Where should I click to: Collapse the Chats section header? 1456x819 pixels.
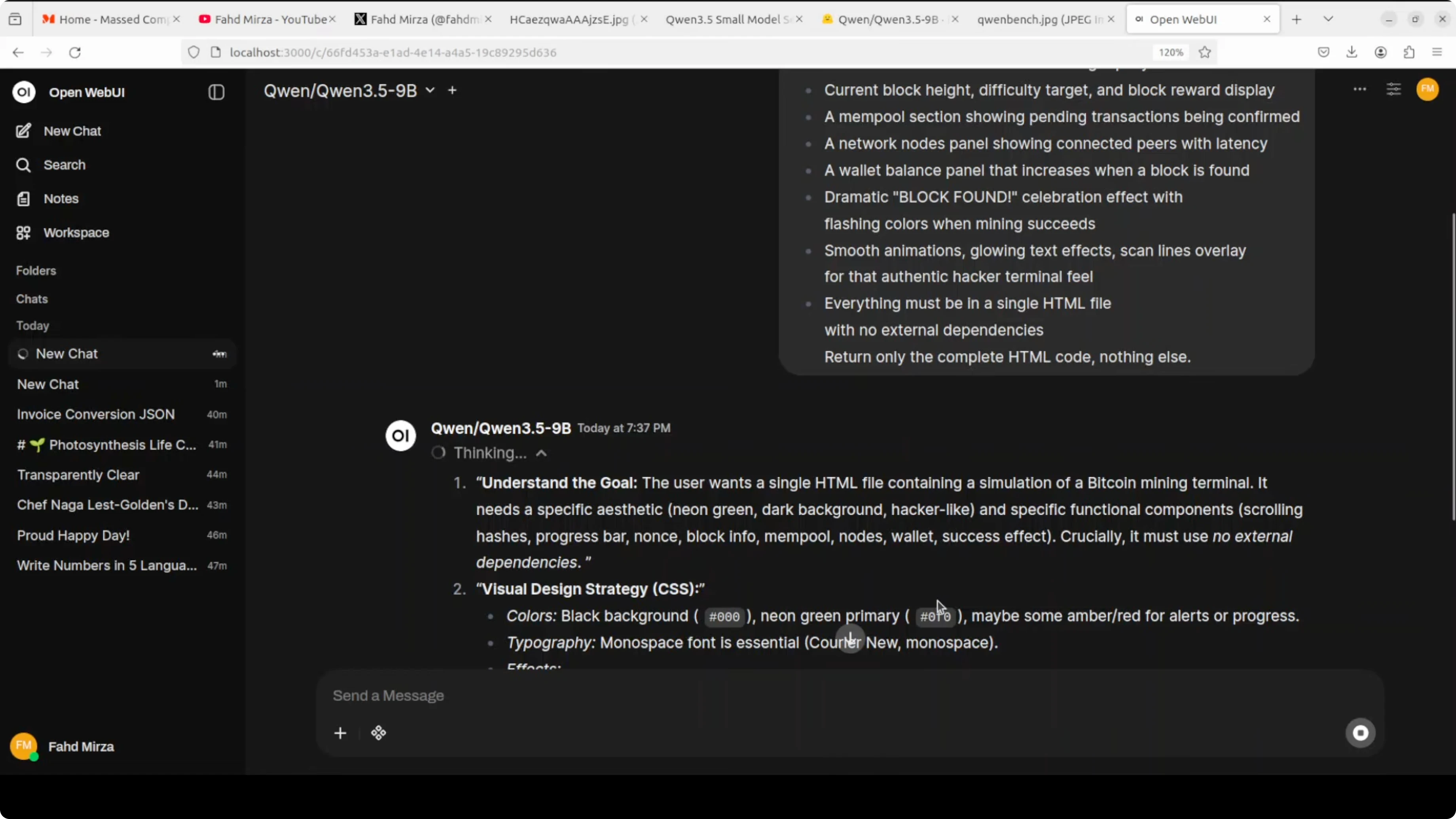tap(32, 299)
